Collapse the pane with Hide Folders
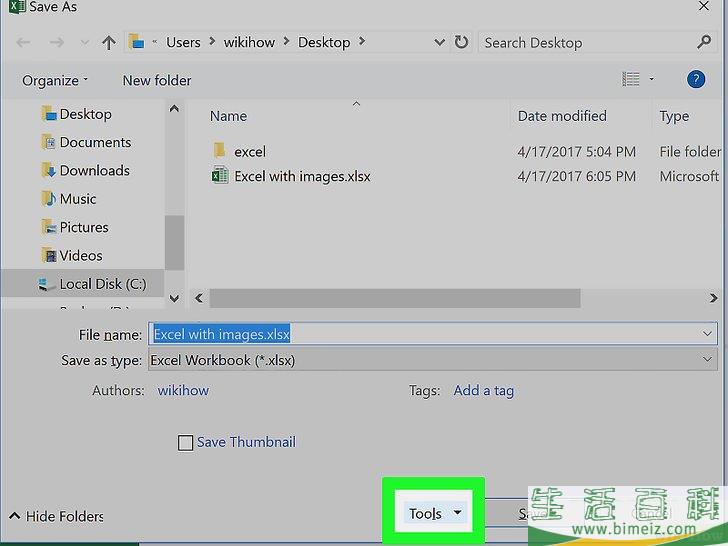Viewport: 728px width, 546px height. [x=56, y=516]
